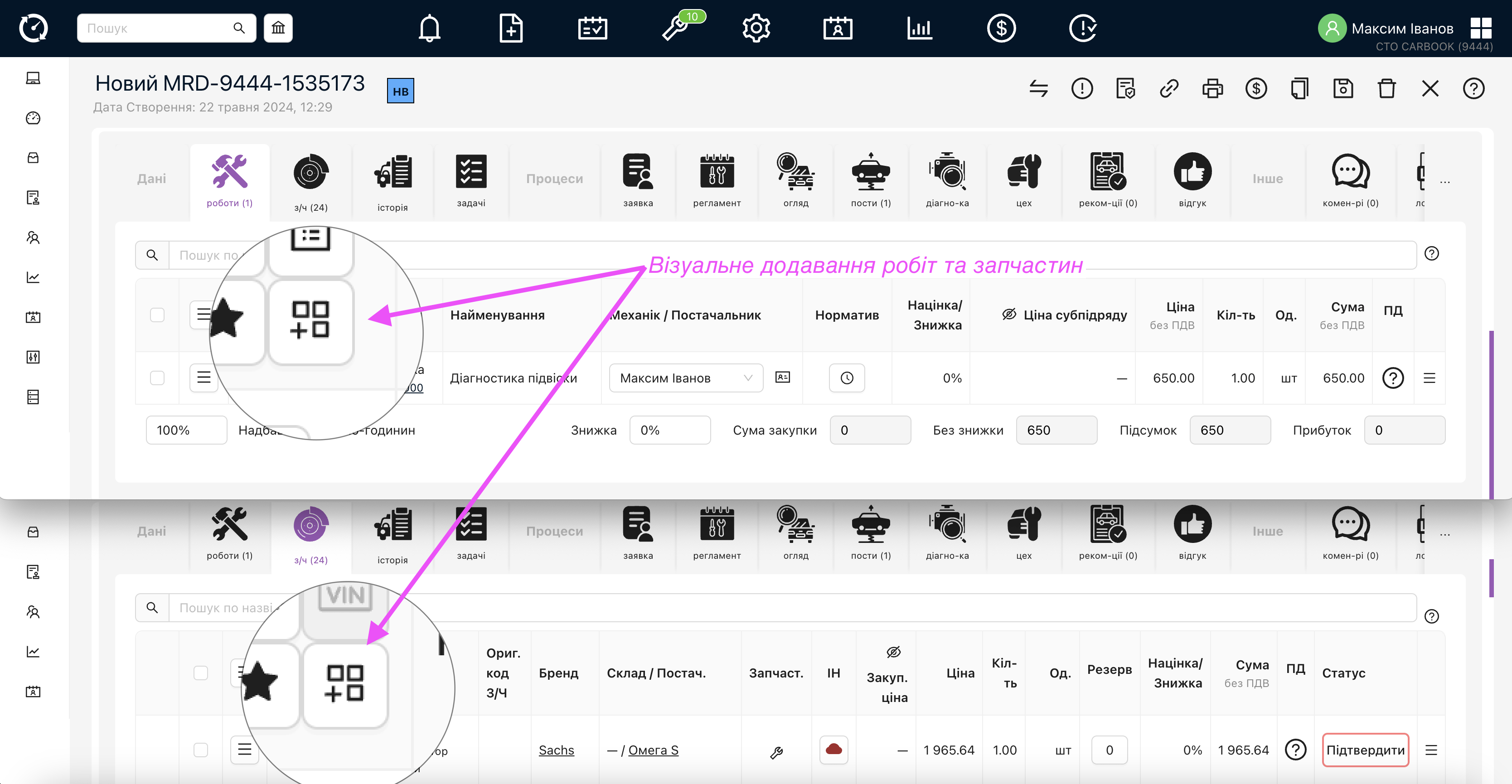Toggle the header select-all checkbox in works table
The height and width of the screenshot is (784, 1512).
point(157,315)
